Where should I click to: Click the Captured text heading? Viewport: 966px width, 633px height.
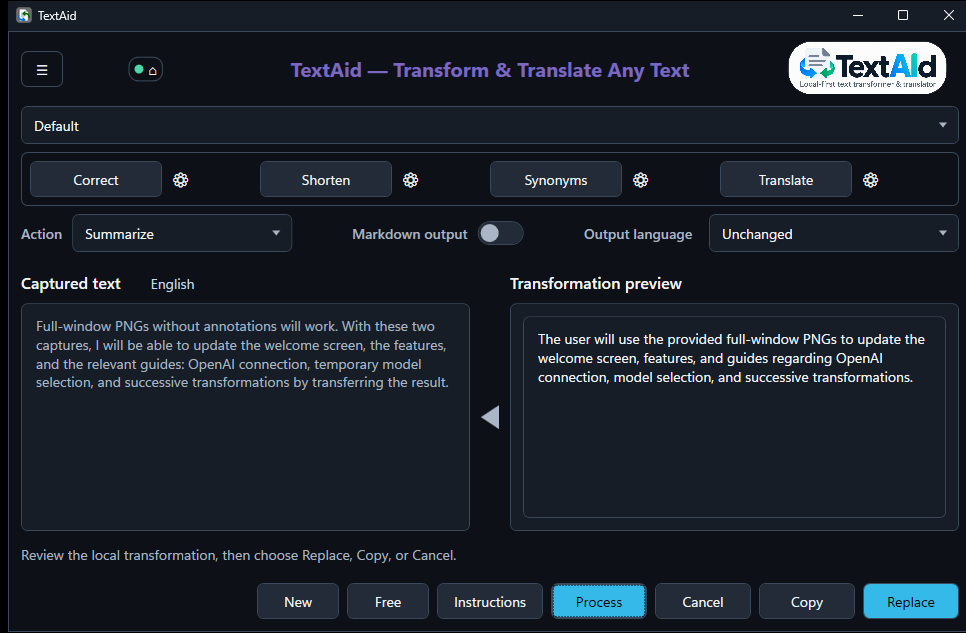(x=71, y=284)
